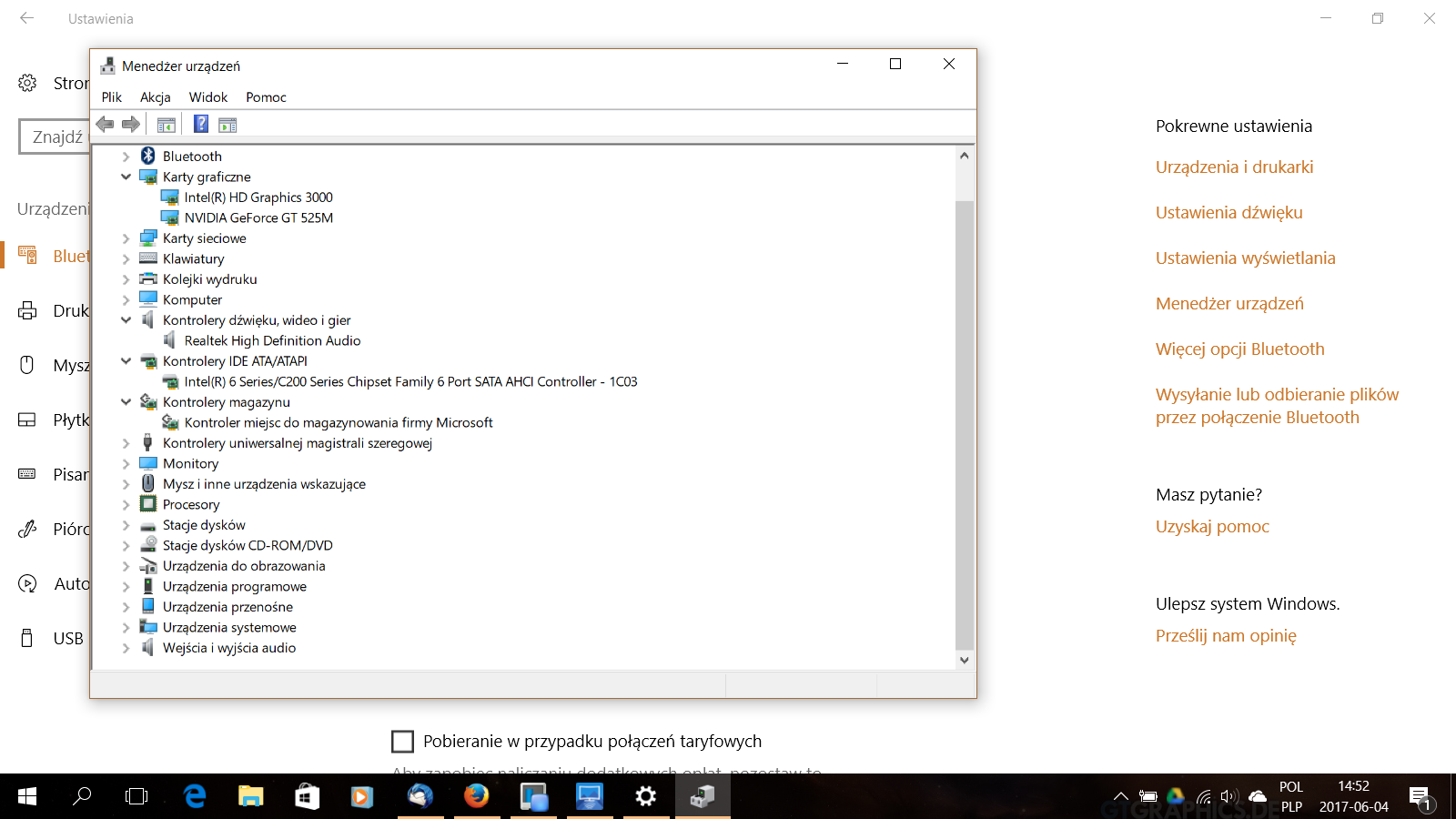This screenshot has height=819, width=1456.
Task: Click the Monitory display icon
Action: (148, 463)
